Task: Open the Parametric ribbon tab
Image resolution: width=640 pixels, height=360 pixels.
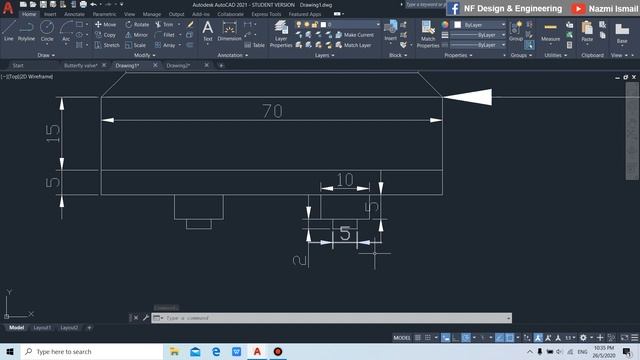Action: click(104, 14)
